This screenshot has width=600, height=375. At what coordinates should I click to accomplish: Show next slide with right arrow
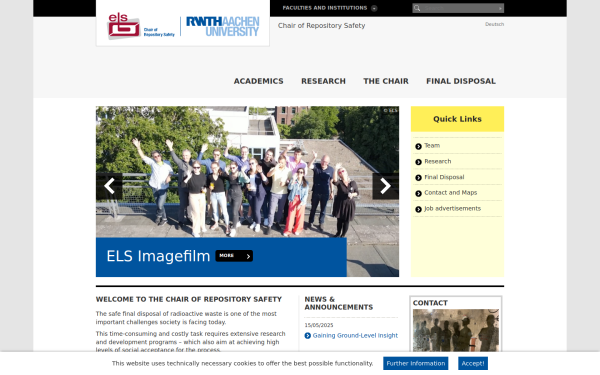point(385,186)
